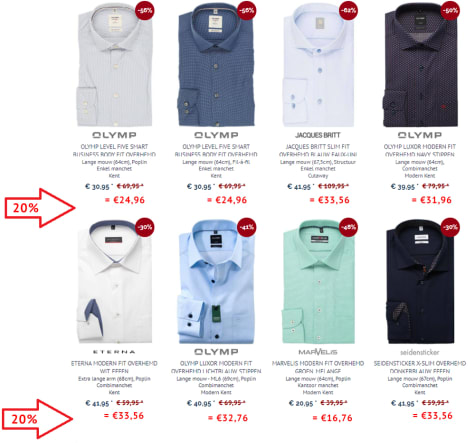Click the Eterna brand logo
475x443 pixels.
(x=114, y=352)
